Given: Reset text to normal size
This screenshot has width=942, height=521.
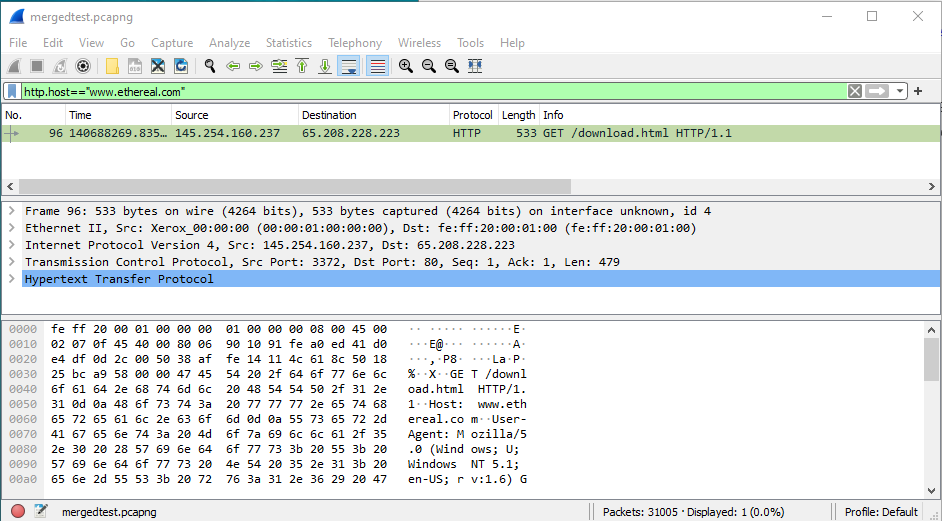Looking at the screenshot, I should click(x=452, y=66).
